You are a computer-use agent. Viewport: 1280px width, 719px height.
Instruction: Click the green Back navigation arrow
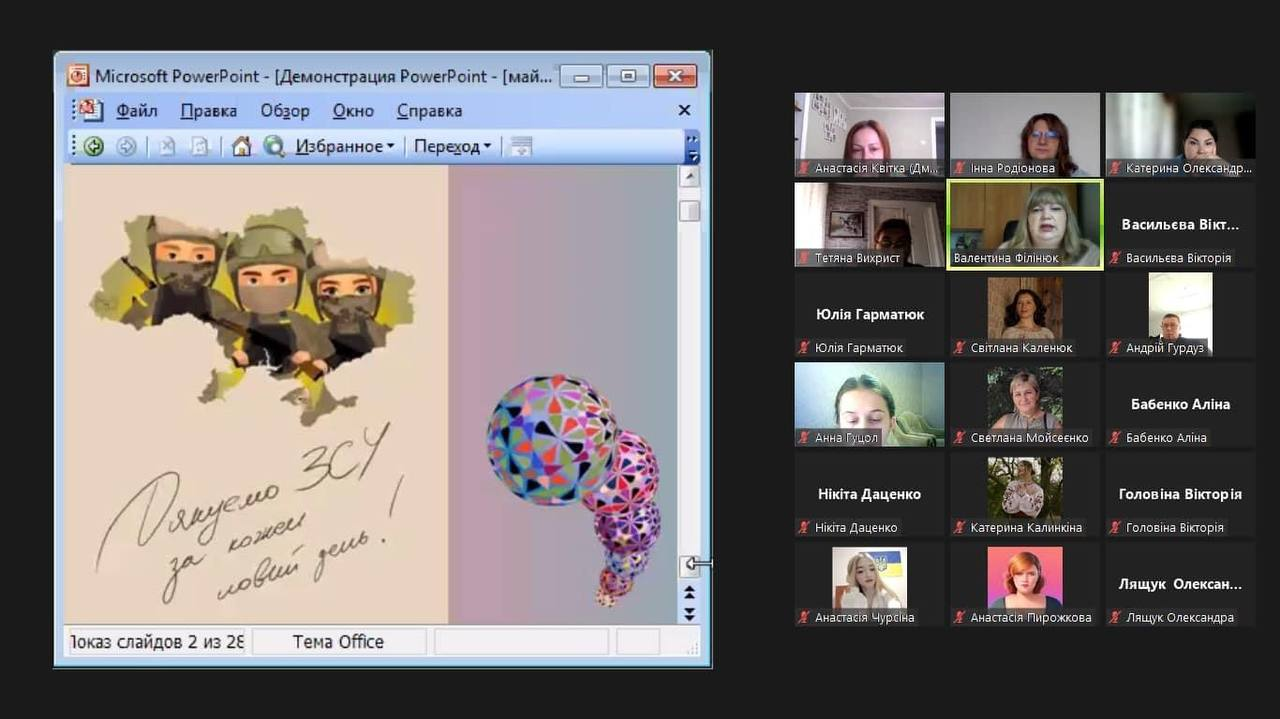(94, 147)
